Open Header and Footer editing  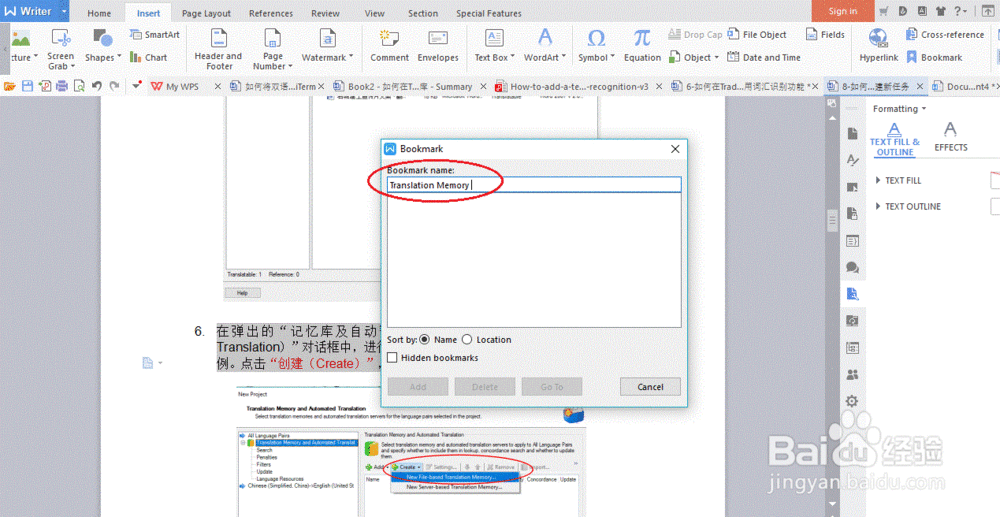[x=218, y=48]
